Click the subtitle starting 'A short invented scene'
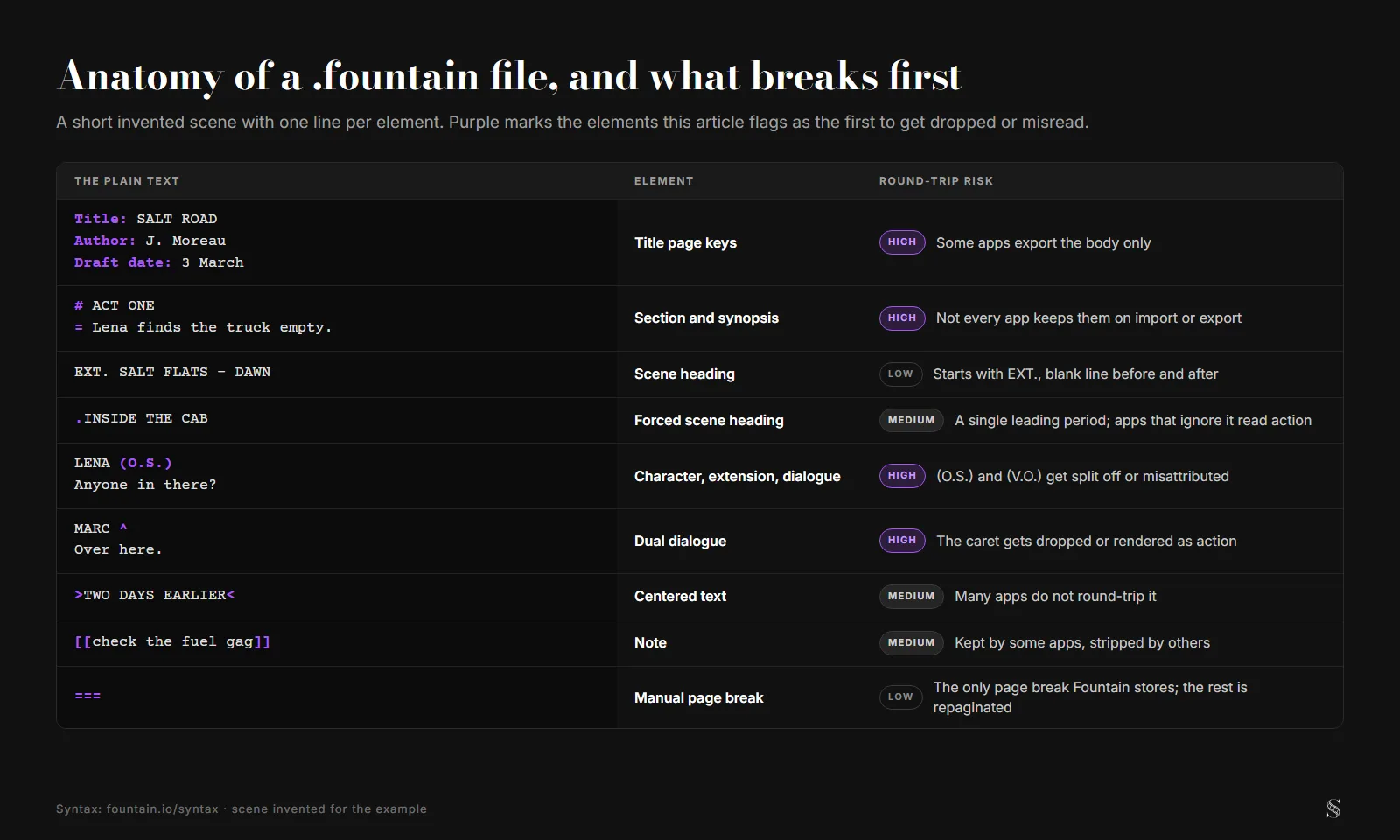Viewport: 1400px width, 840px height. point(572,122)
